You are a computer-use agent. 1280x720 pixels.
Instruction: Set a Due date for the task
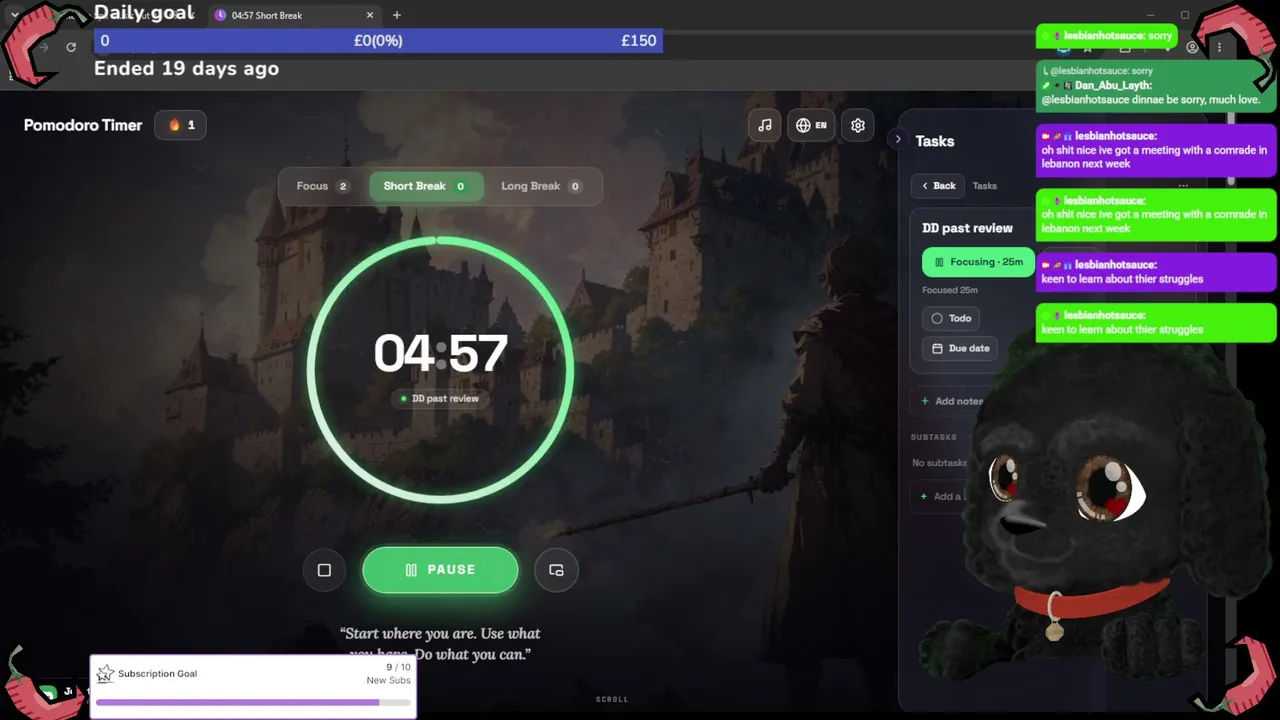[x=960, y=348]
